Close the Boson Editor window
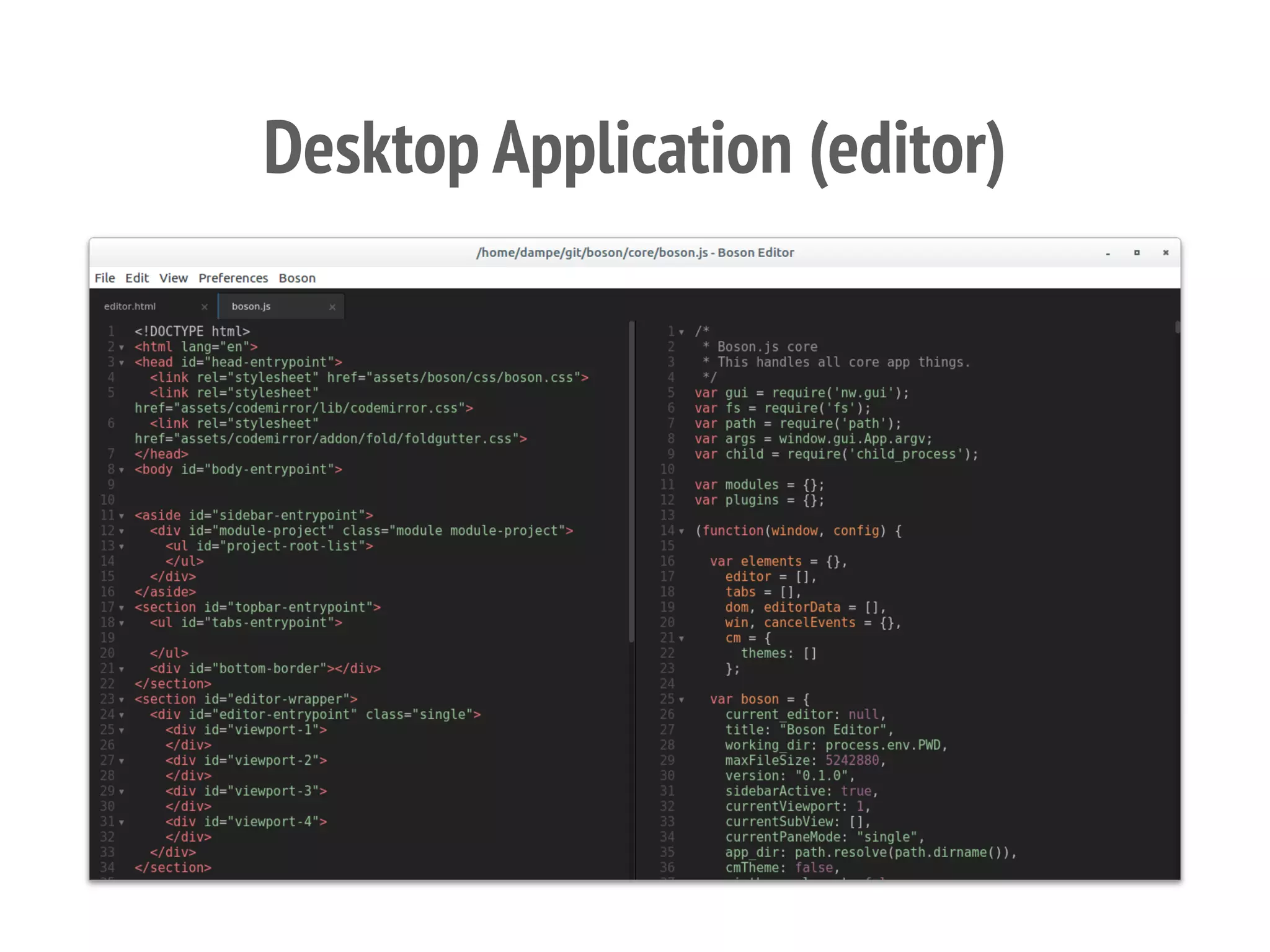Screen dimensions: 1270x952 pyautogui.click(x=1166, y=252)
